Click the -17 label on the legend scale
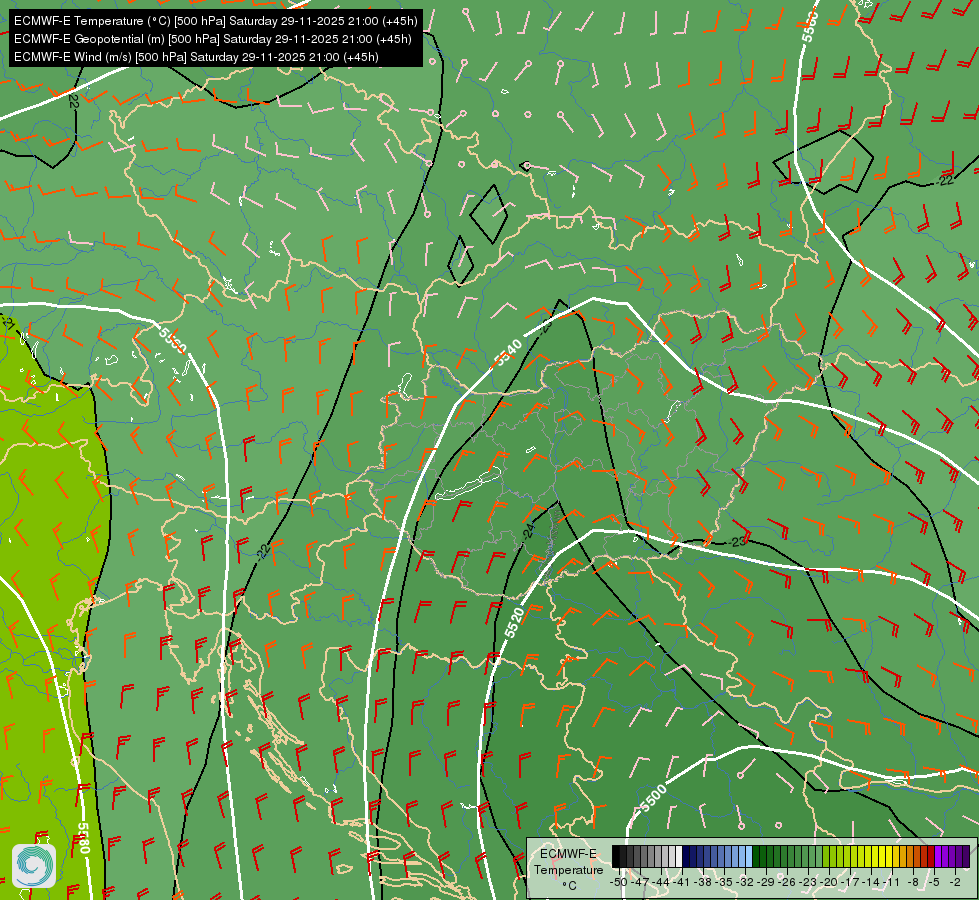 tap(850, 882)
